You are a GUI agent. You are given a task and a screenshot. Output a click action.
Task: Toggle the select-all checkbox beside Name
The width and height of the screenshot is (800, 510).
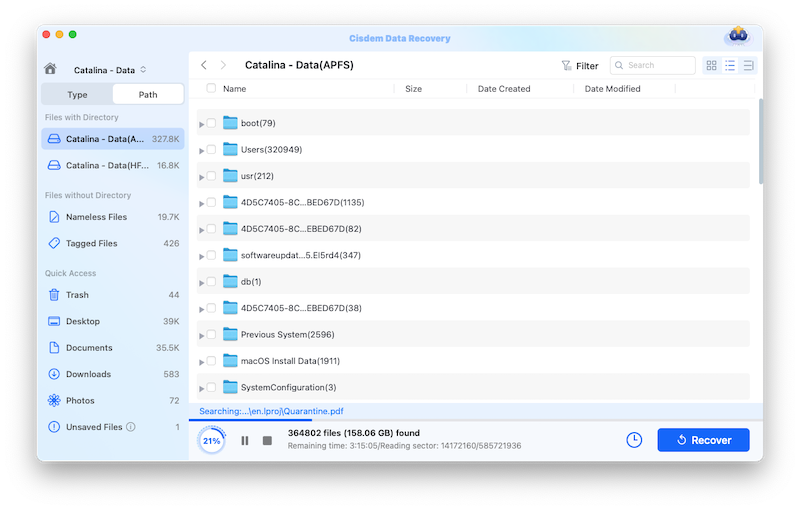pos(211,89)
